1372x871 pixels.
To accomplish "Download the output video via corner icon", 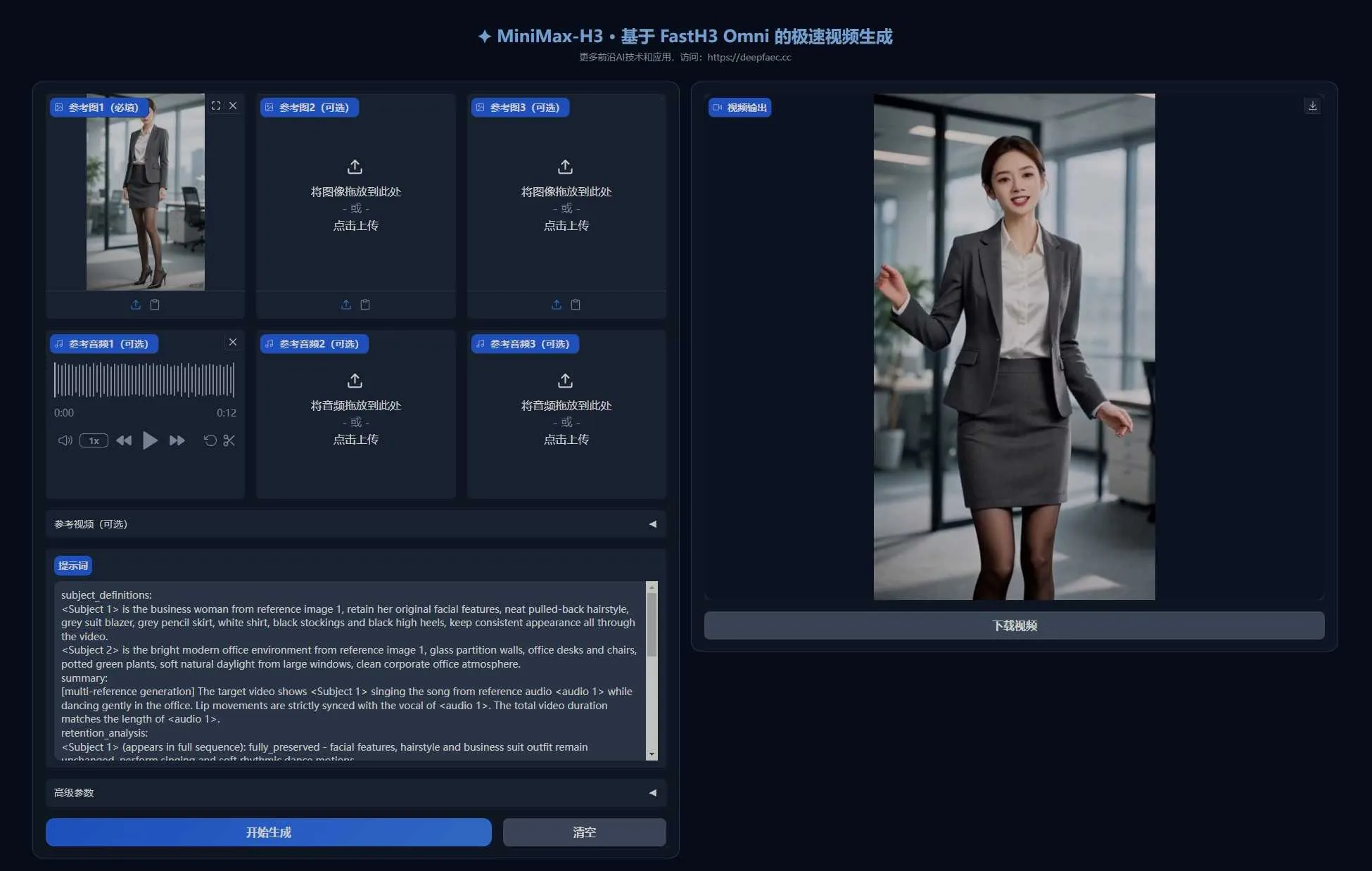I will click(x=1312, y=106).
